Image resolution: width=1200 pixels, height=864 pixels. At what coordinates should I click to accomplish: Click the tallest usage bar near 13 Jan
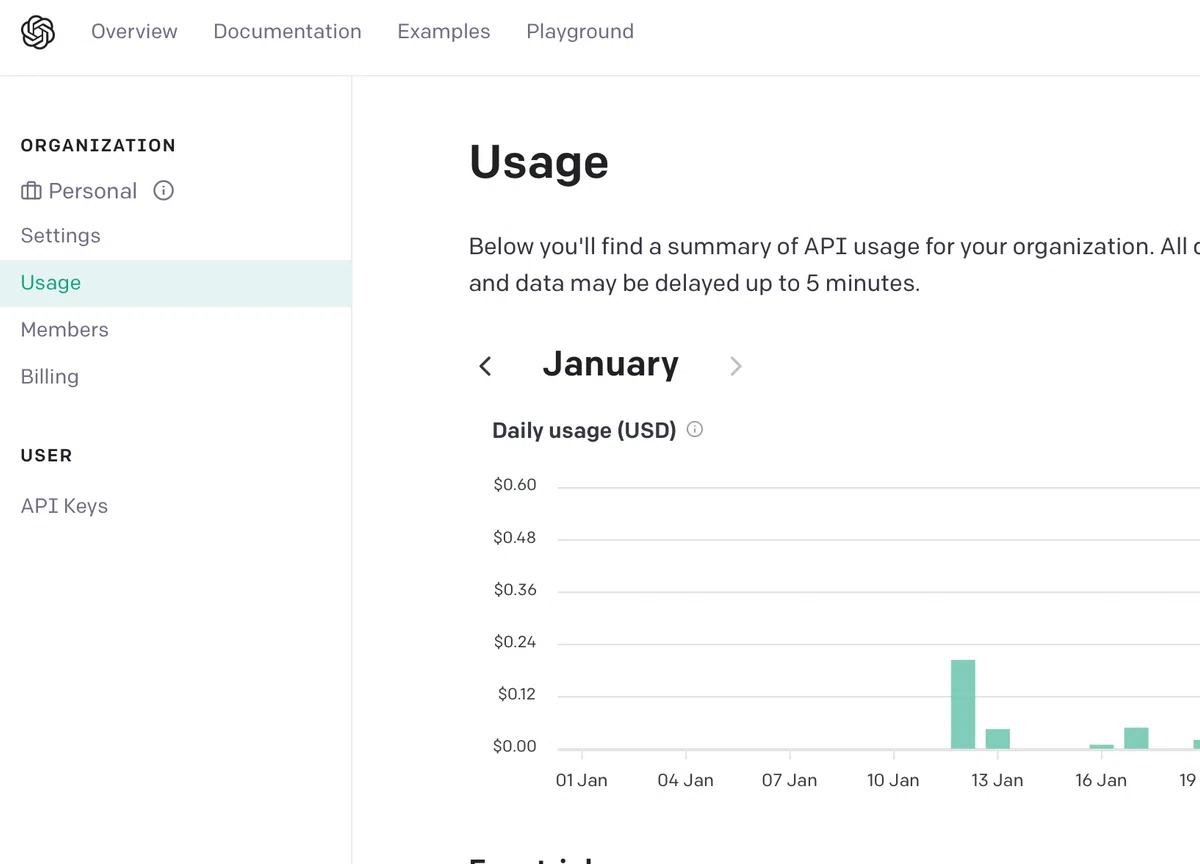point(963,704)
